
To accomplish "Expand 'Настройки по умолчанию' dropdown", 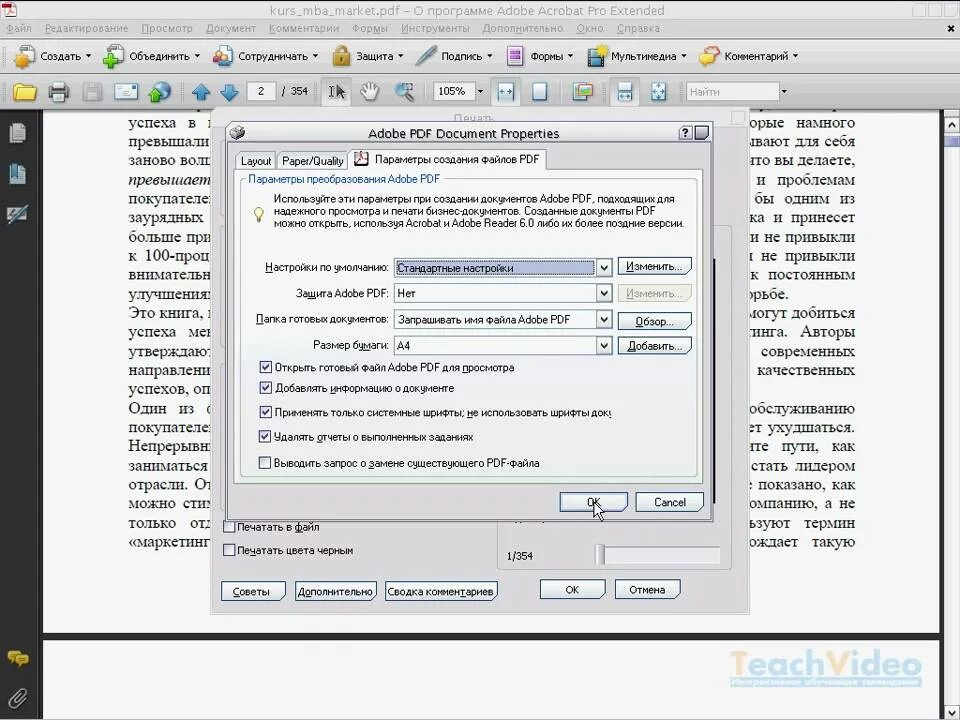I will (604, 268).
